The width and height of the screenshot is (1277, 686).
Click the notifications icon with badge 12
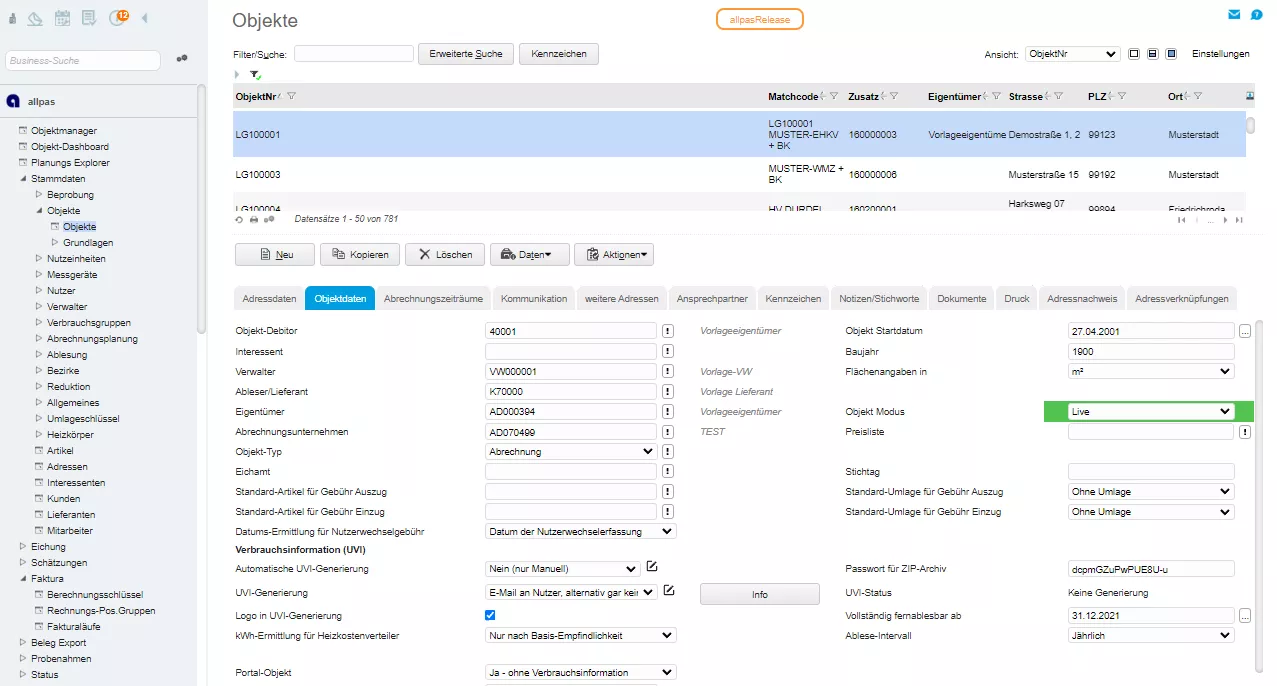click(x=118, y=17)
